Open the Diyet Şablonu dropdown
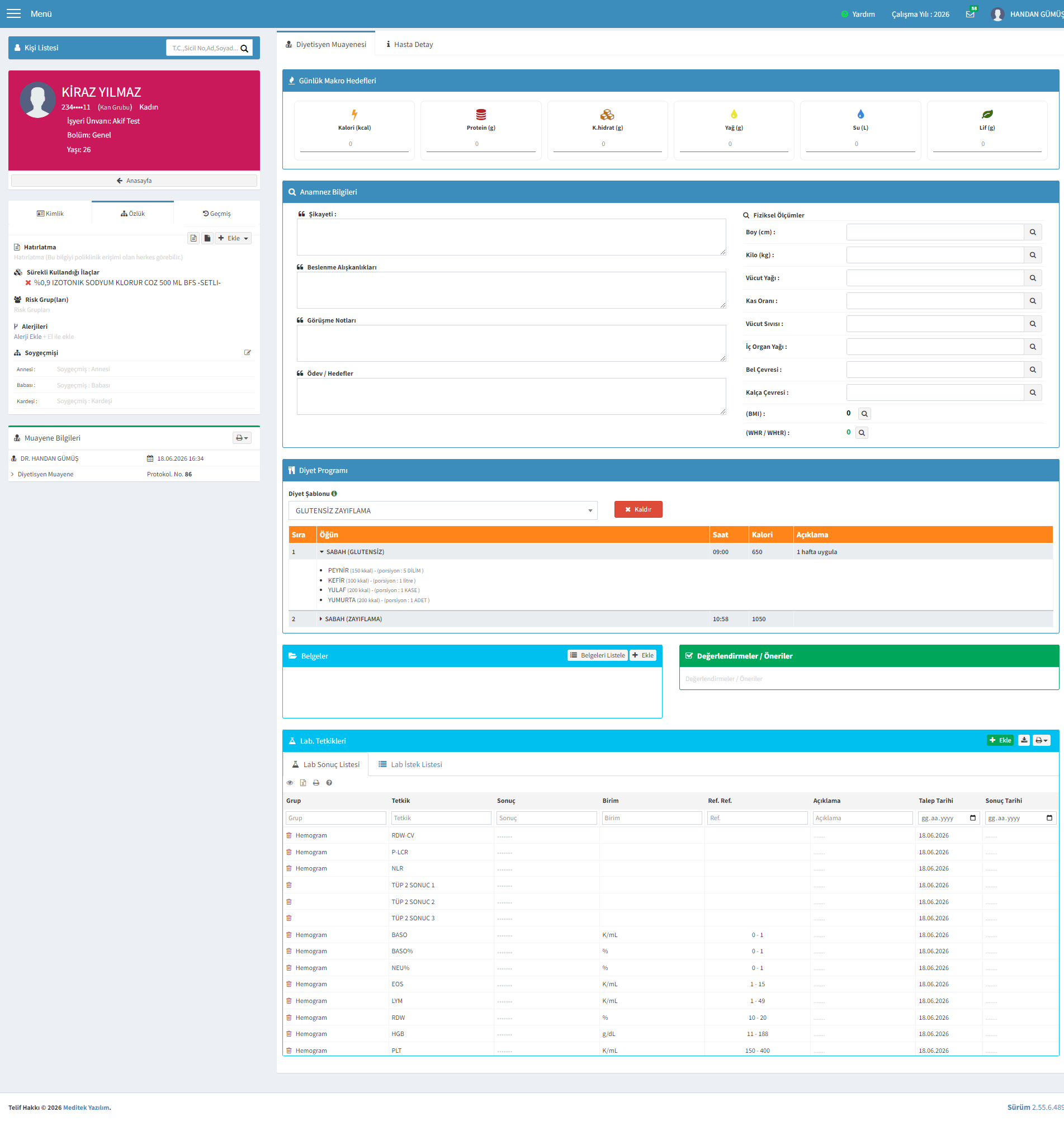 coord(442,510)
